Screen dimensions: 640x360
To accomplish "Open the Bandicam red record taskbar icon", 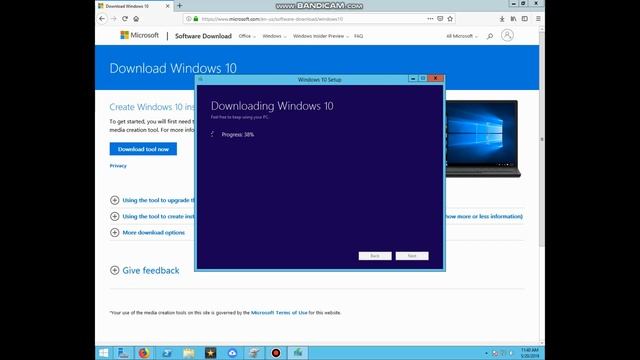I will pyautogui.click(x=276, y=353).
